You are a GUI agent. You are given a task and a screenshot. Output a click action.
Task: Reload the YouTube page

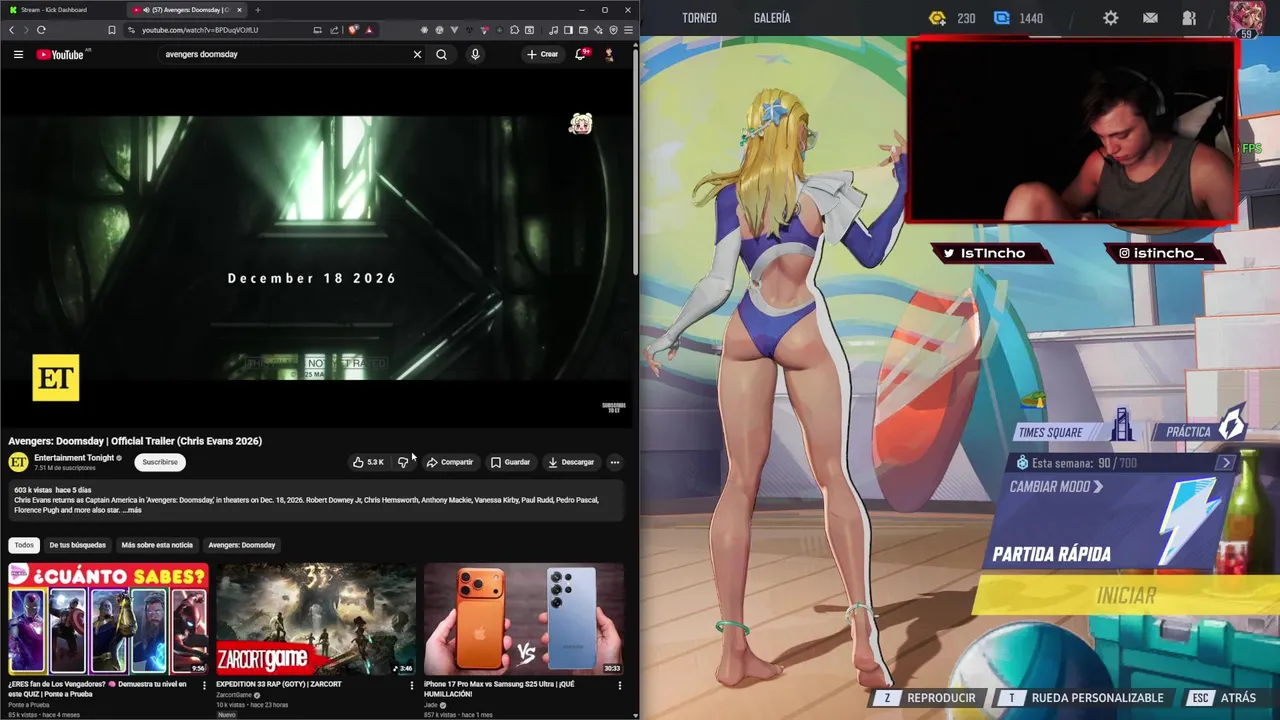click(41, 30)
